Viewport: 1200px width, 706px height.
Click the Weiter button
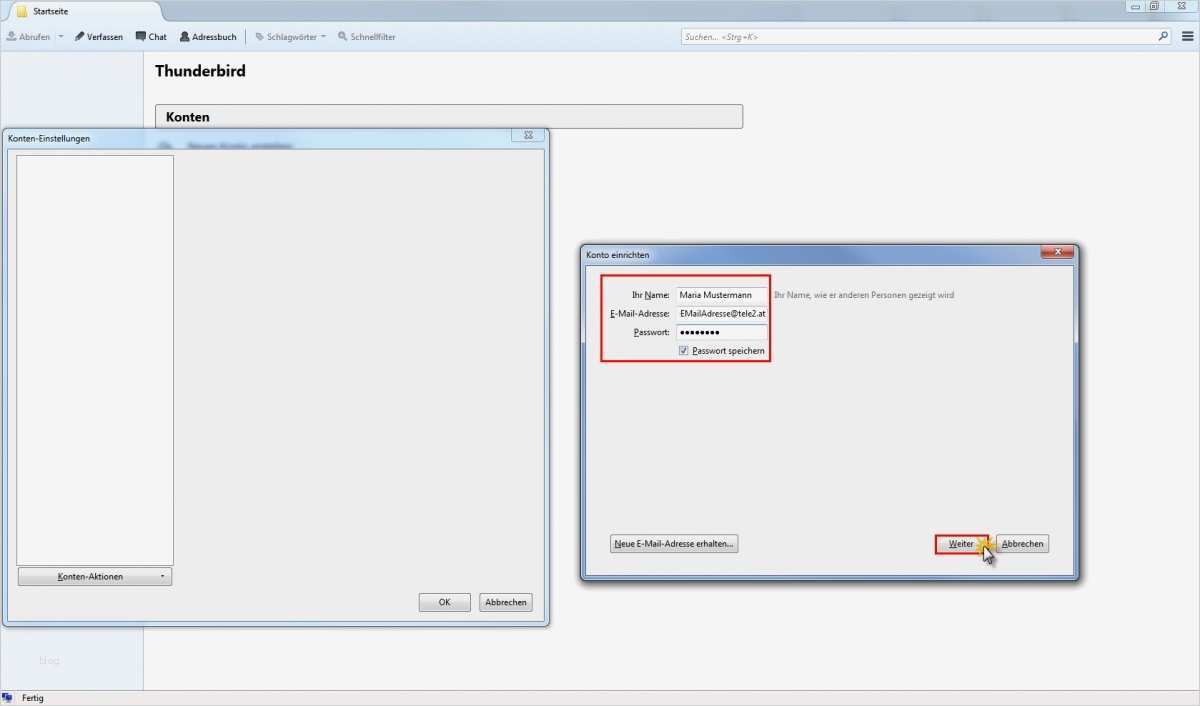click(961, 544)
